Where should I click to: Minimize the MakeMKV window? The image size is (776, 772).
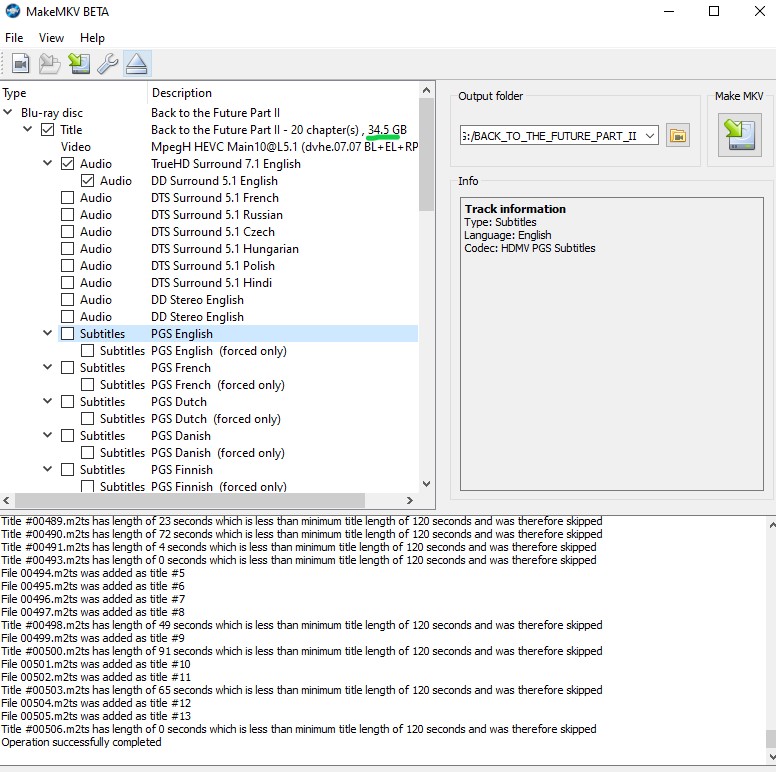pyautogui.click(x=669, y=11)
